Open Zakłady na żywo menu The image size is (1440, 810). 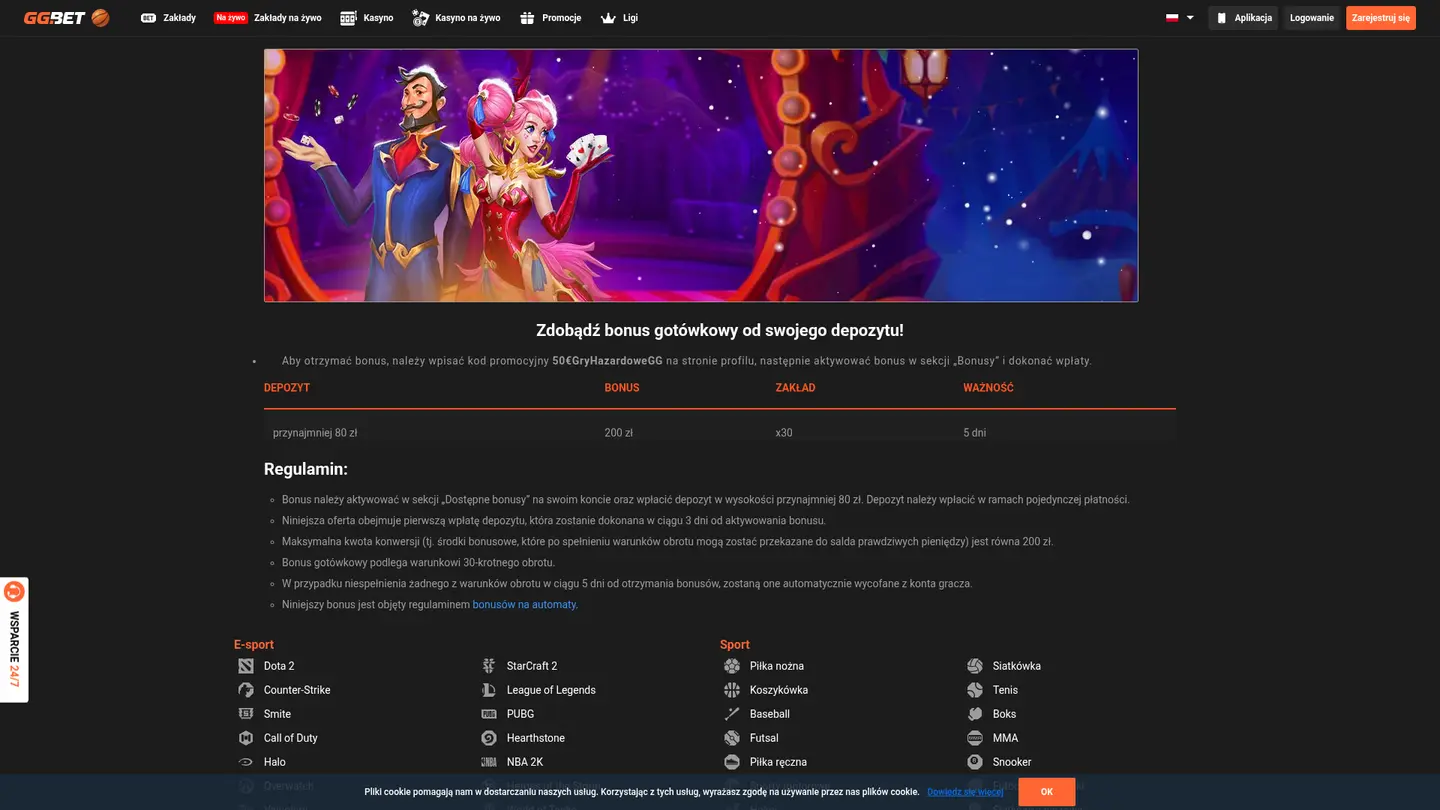click(x=268, y=18)
